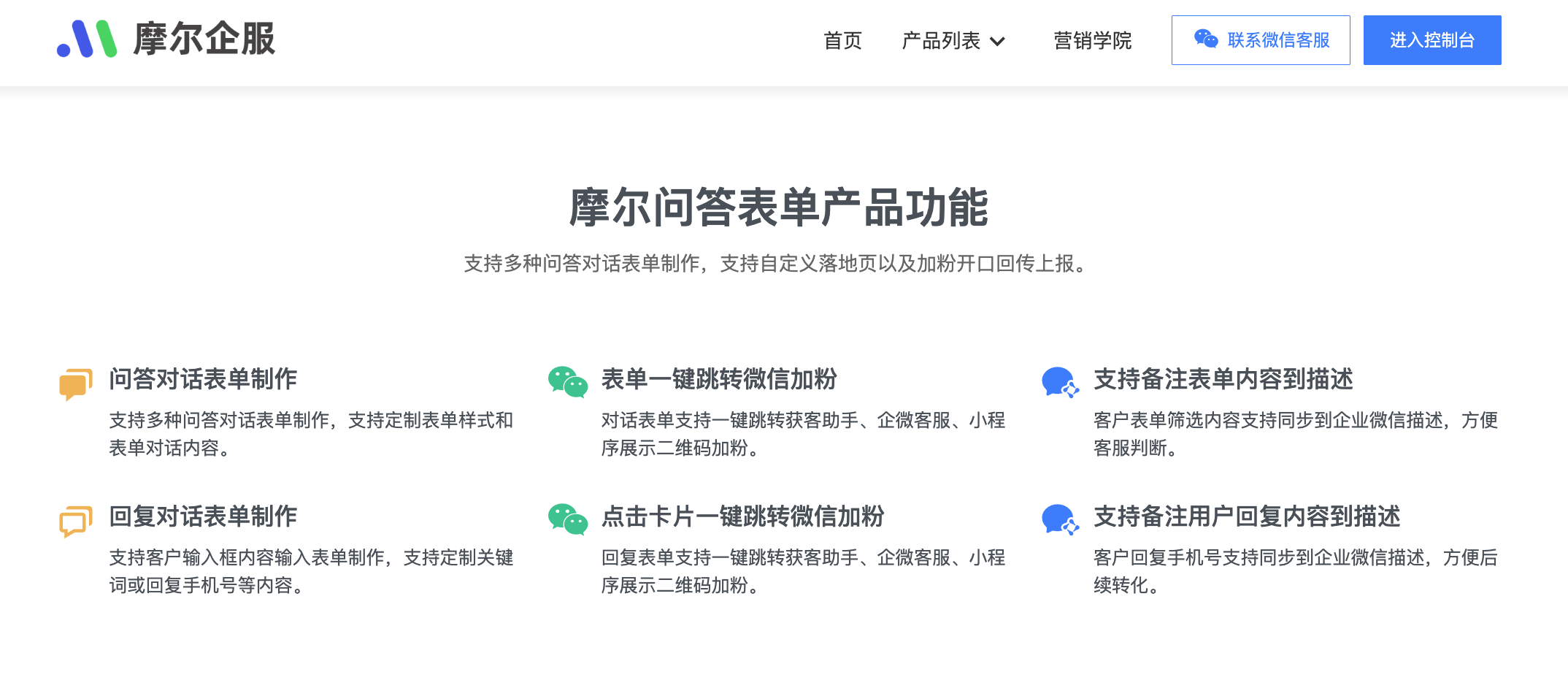This screenshot has width=1568, height=691.
Task: Click the 支持备注表单内容到描述 heading
Action: point(1223,379)
